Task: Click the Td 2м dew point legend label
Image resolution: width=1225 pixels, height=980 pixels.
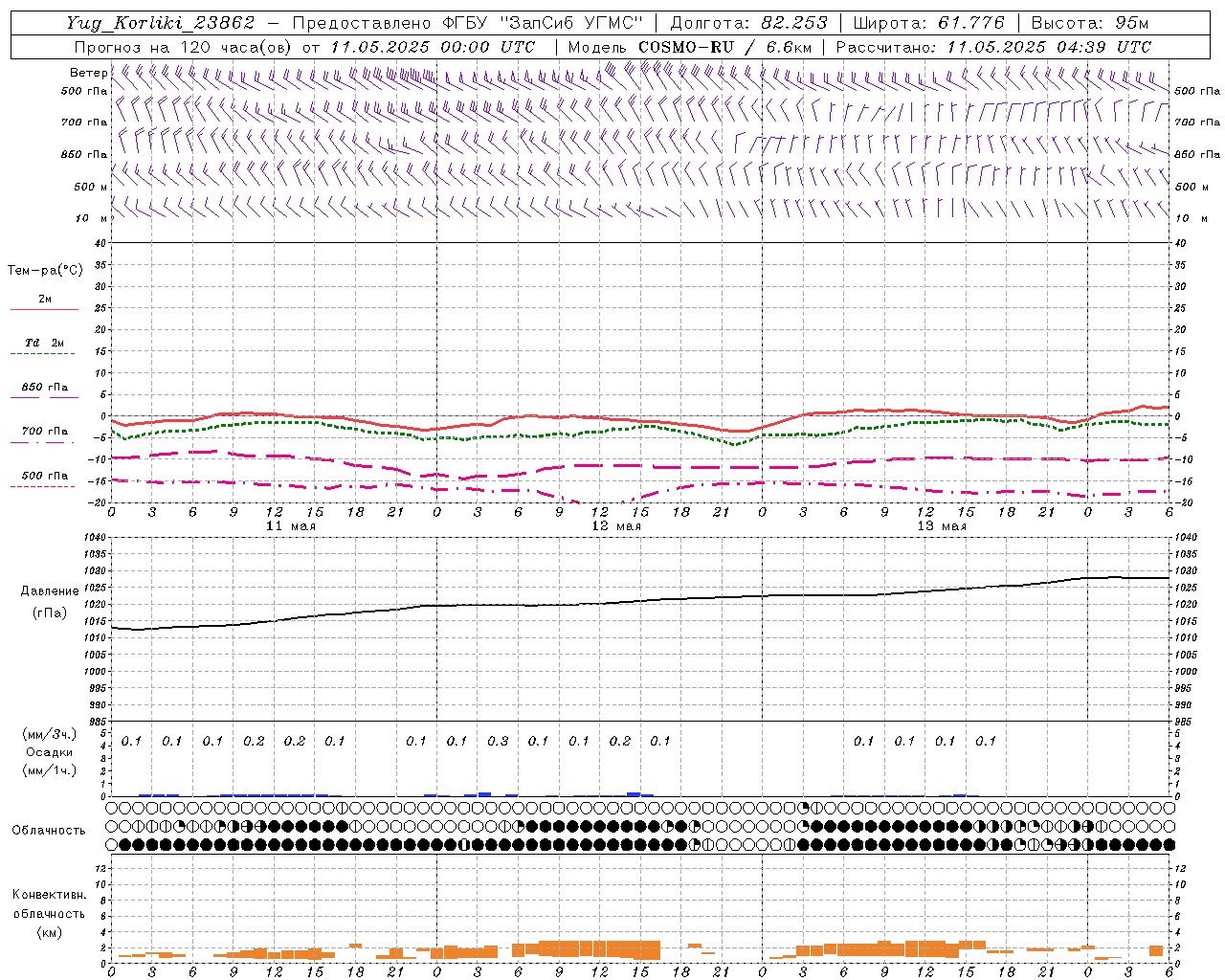Action: pyautogui.click(x=44, y=343)
